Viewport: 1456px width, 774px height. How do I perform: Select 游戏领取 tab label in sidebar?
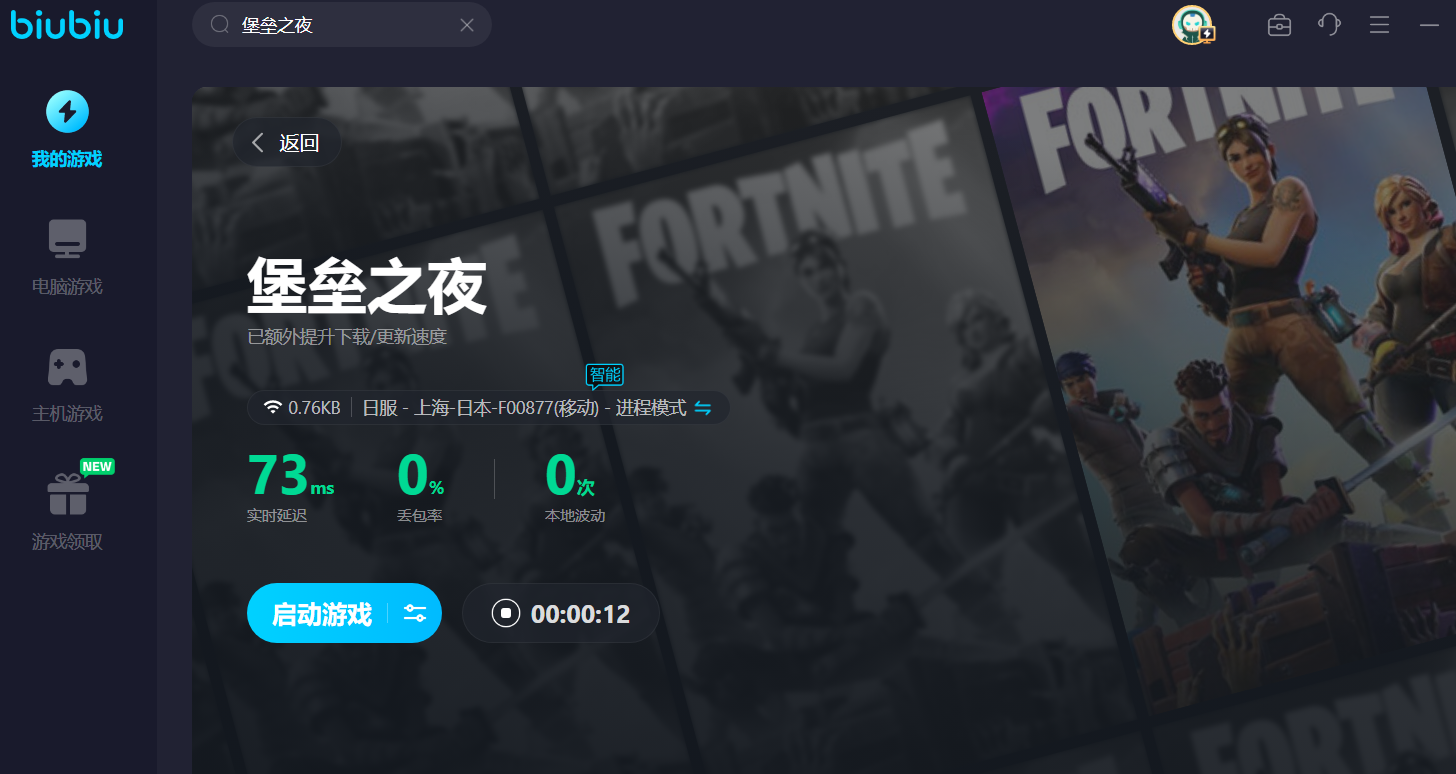point(67,542)
